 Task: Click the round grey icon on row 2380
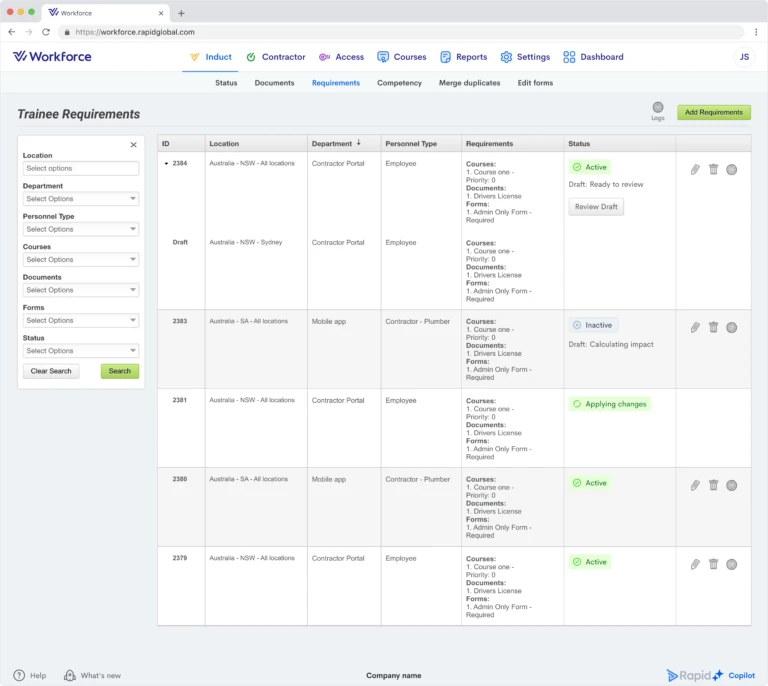coord(731,485)
